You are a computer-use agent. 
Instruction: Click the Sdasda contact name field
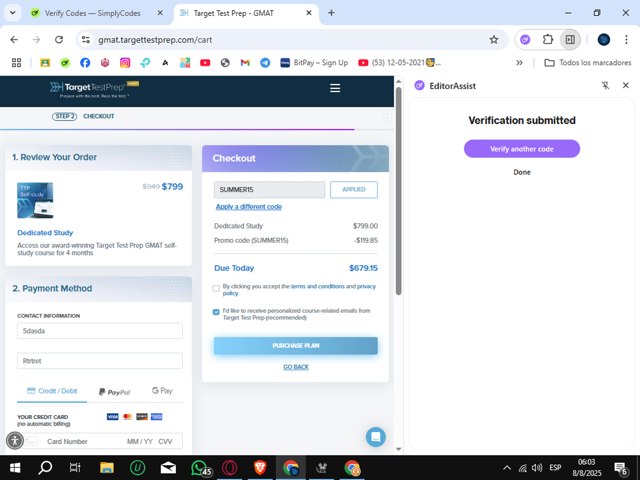(100, 331)
